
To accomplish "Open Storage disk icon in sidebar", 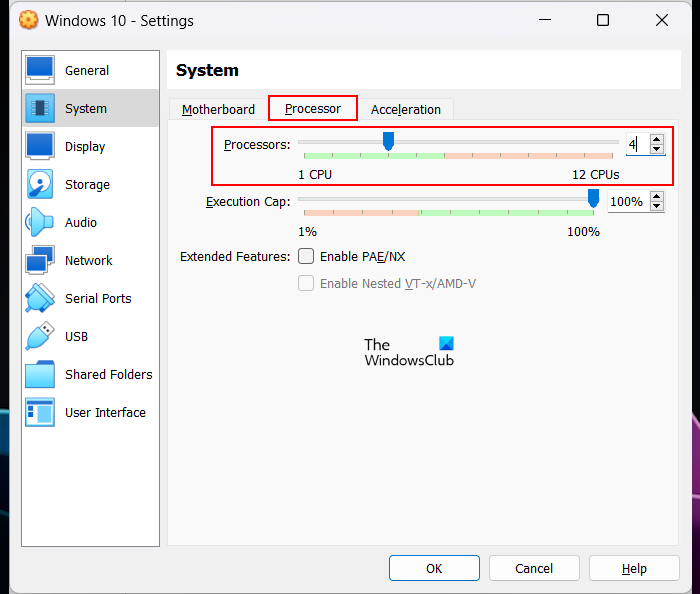I will pyautogui.click(x=40, y=184).
